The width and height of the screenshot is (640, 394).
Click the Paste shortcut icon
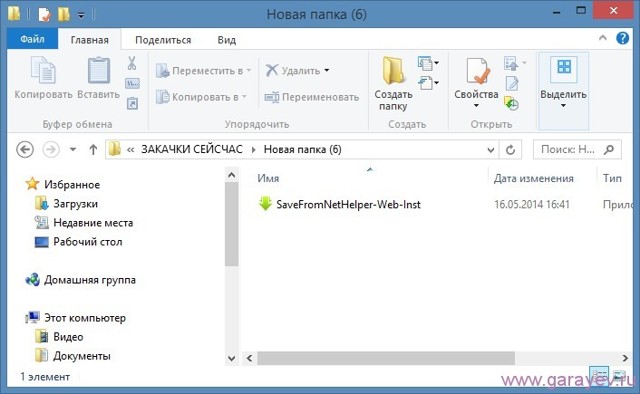coord(132,103)
